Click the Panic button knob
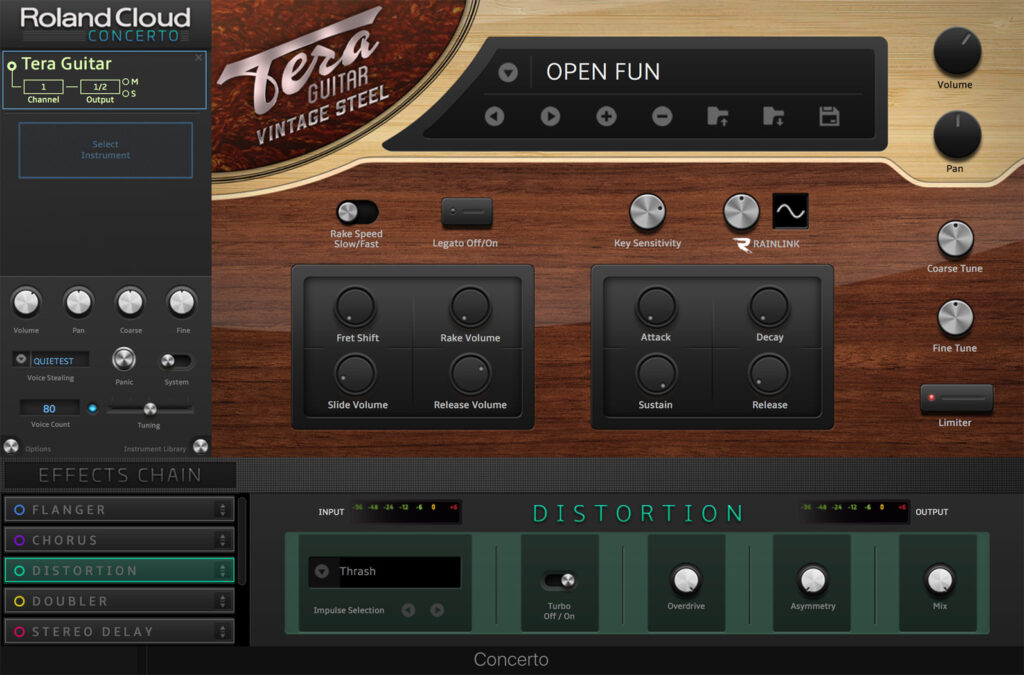Viewport: 1024px width, 675px height. [x=123, y=359]
